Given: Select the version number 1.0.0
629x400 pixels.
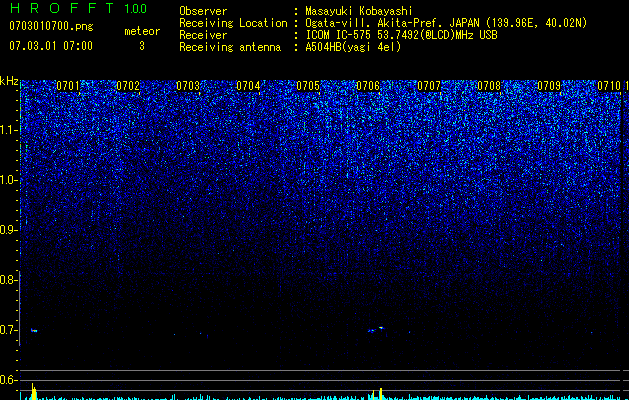Looking at the screenshot, I should click(x=136, y=8).
